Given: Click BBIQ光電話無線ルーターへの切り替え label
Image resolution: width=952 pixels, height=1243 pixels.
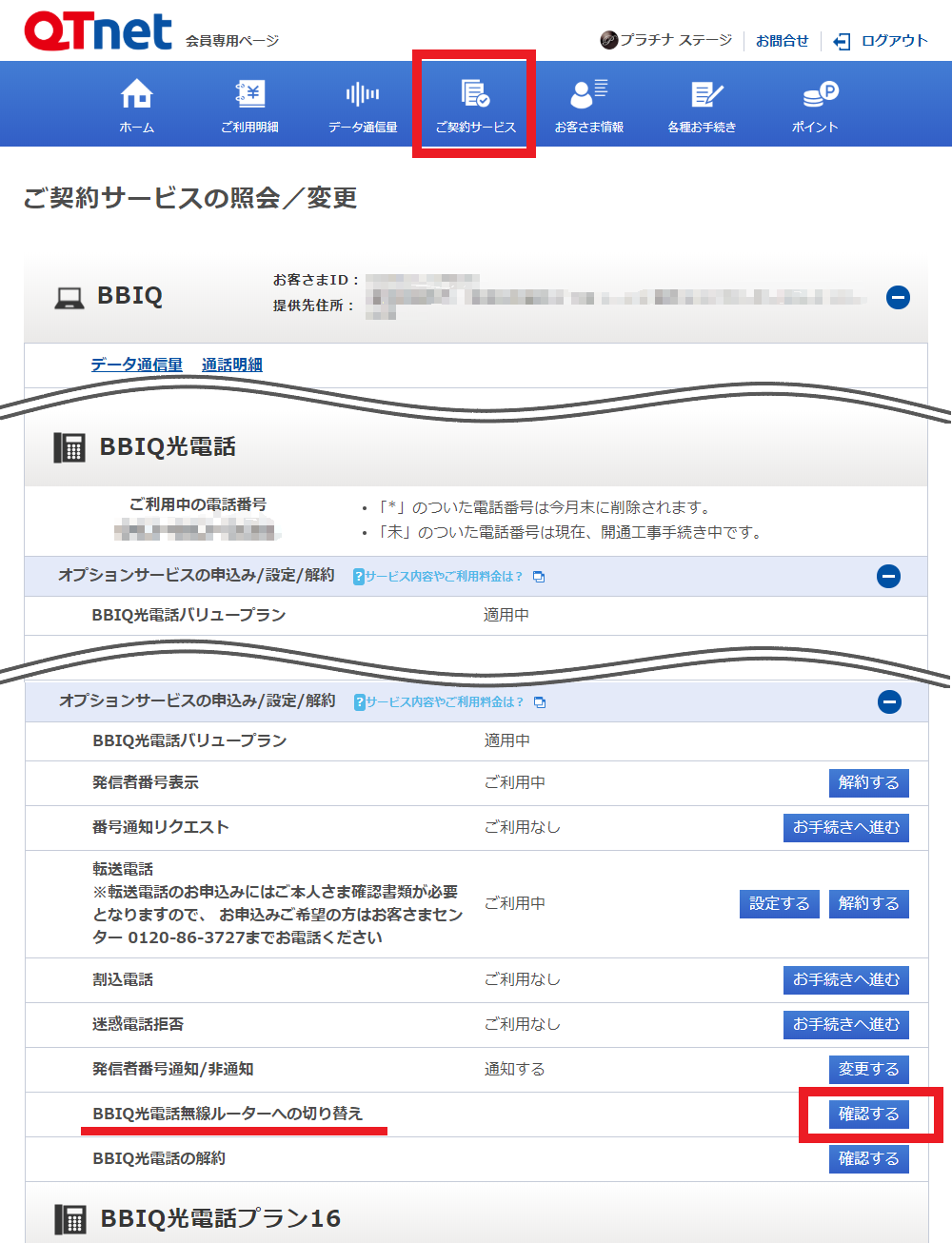Looking at the screenshot, I should (x=228, y=1114).
